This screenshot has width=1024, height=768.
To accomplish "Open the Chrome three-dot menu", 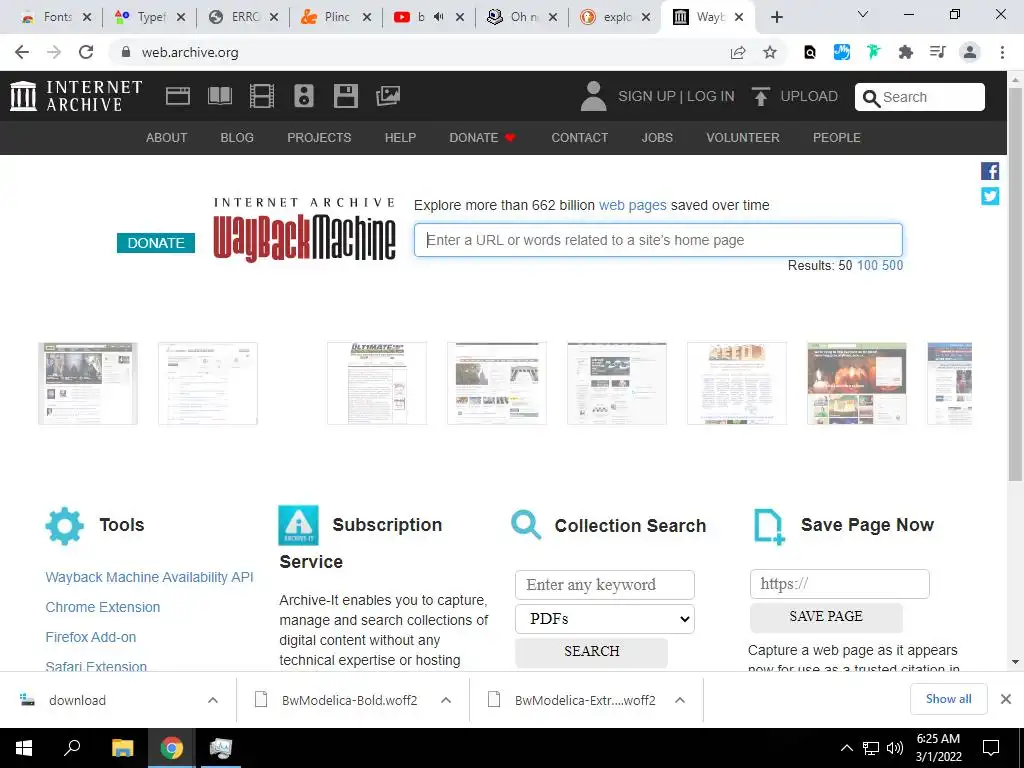I will point(1002,52).
